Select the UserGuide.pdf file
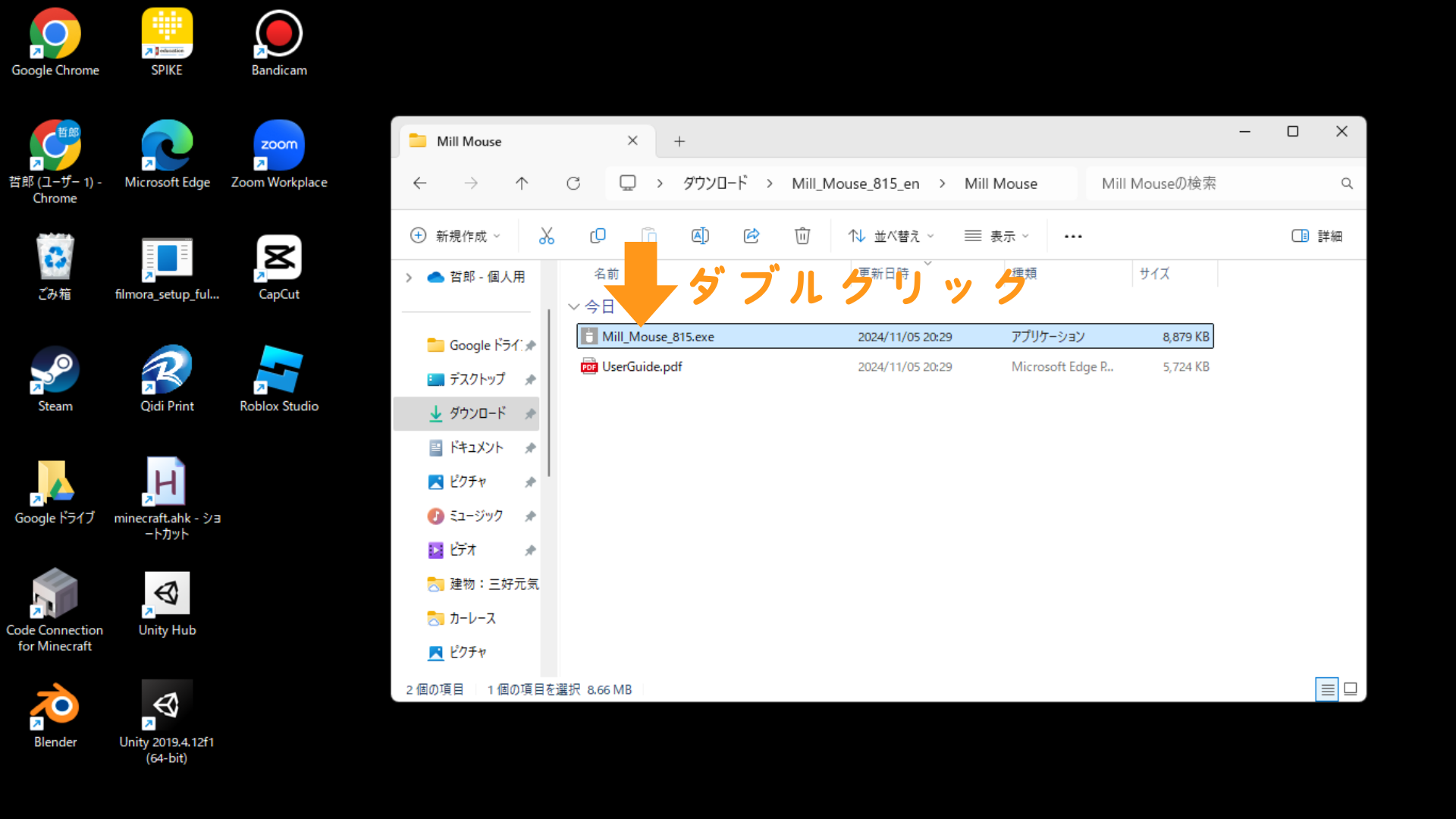Viewport: 1456px width, 819px height. 642,367
